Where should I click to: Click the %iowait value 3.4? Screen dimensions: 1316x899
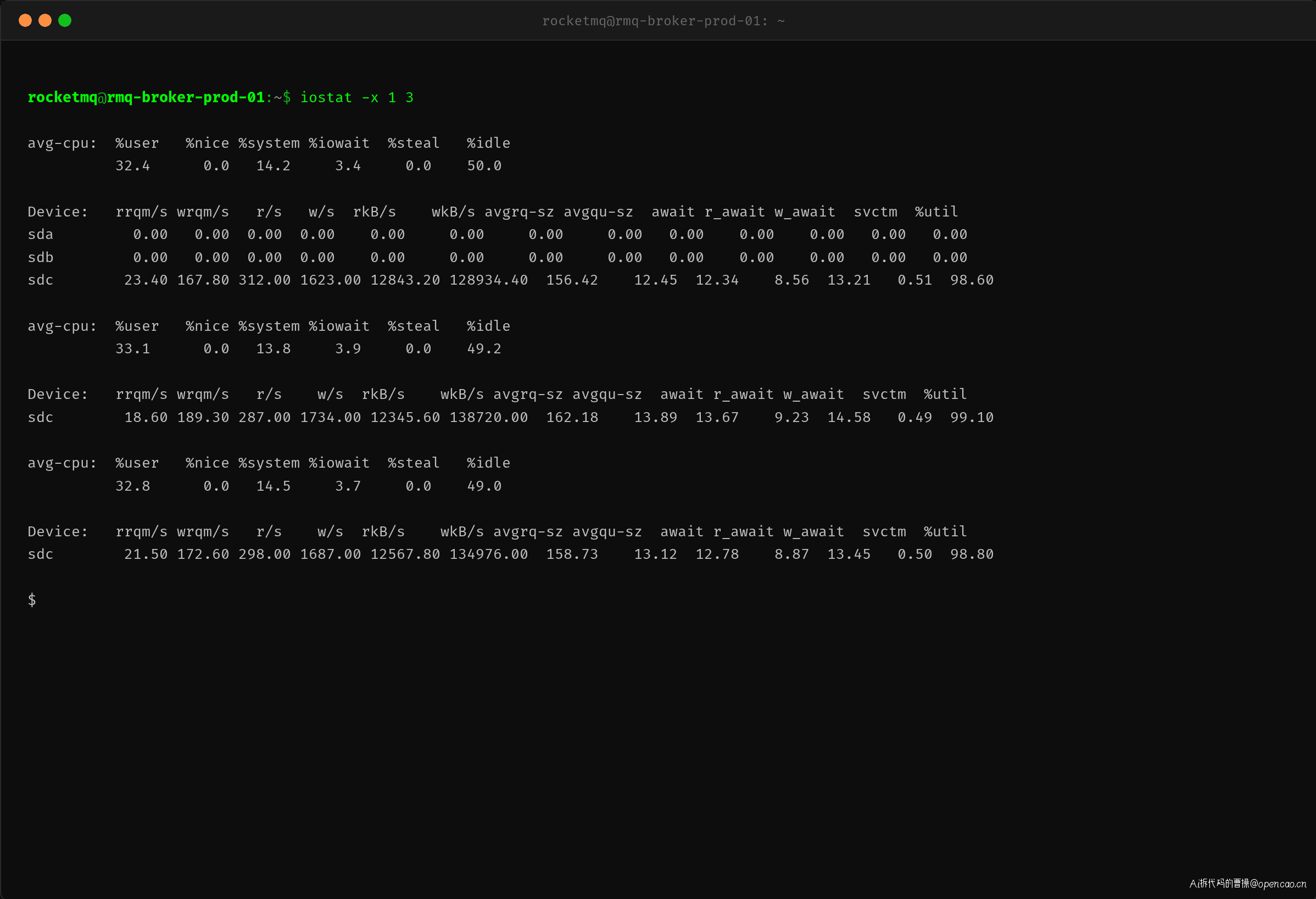(x=348, y=166)
